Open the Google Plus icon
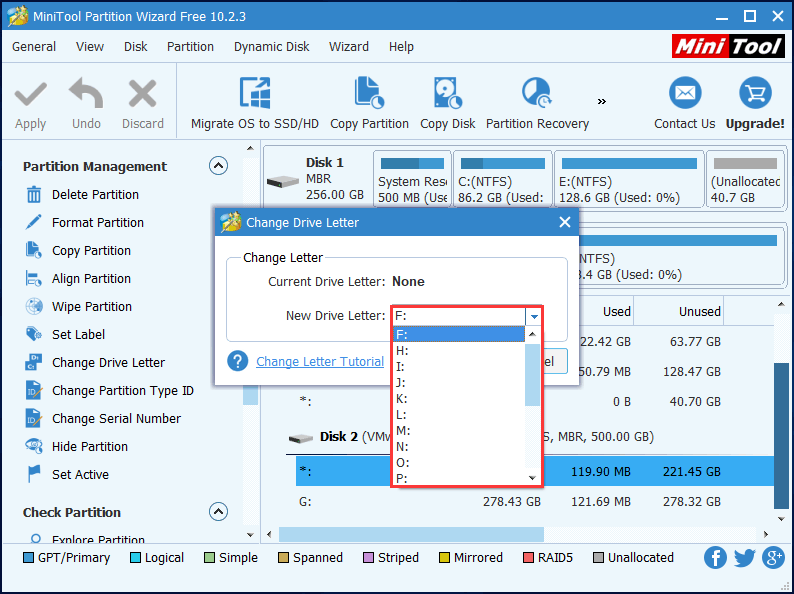The height and width of the screenshot is (594, 794). pyautogui.click(x=774, y=558)
